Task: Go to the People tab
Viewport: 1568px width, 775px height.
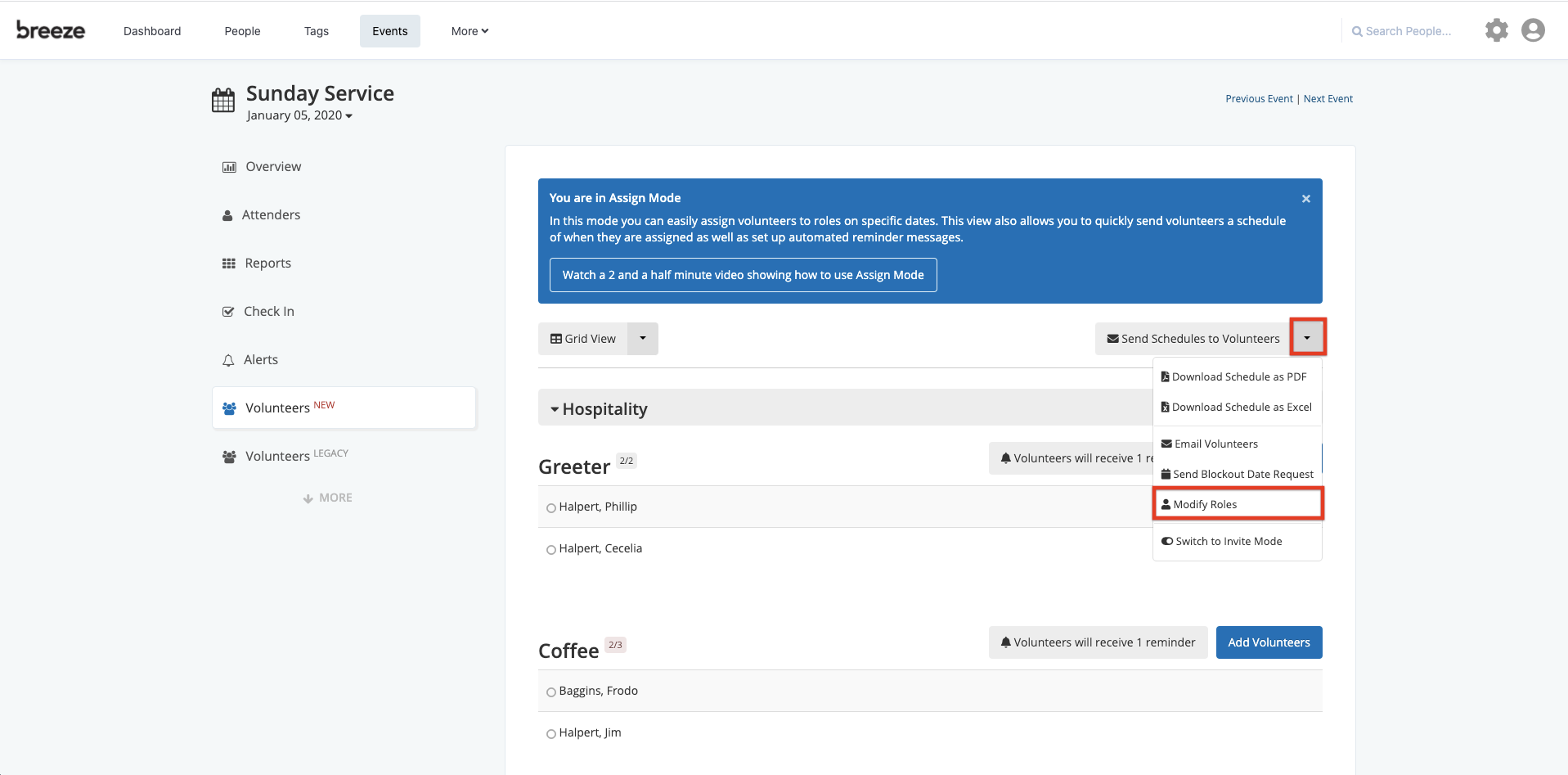Action: coord(242,31)
